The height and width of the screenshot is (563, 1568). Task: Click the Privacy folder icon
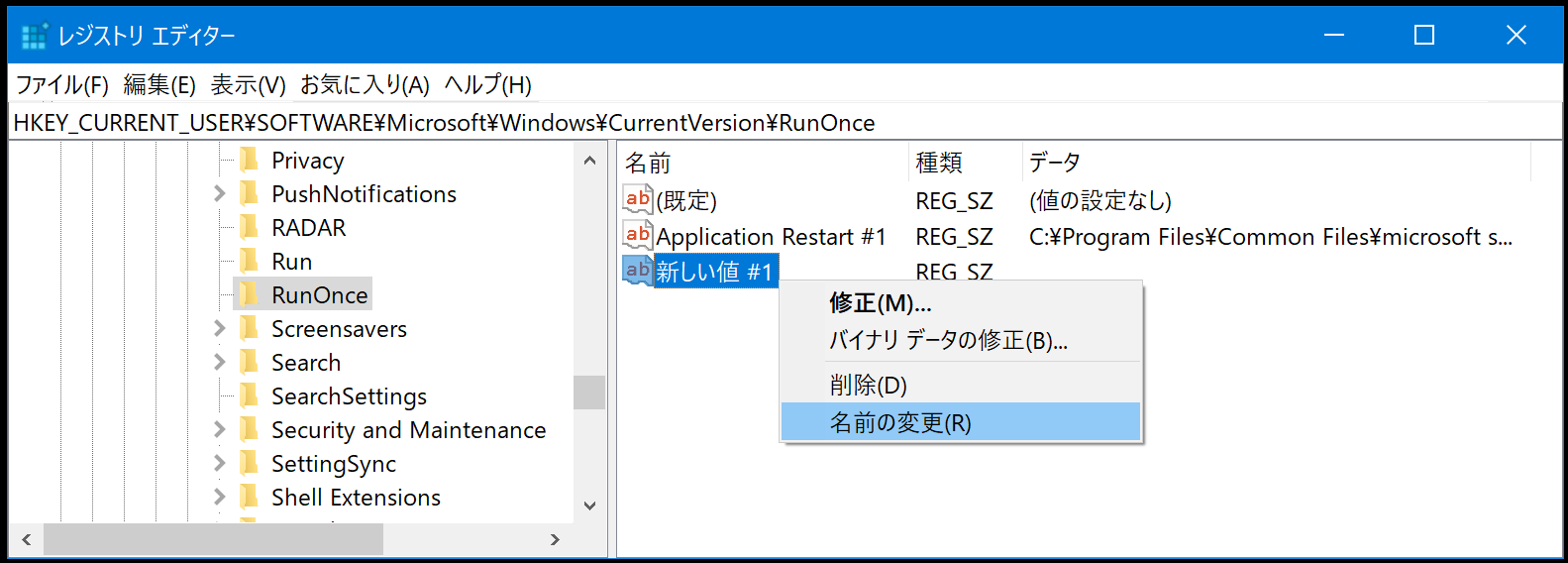[250, 160]
